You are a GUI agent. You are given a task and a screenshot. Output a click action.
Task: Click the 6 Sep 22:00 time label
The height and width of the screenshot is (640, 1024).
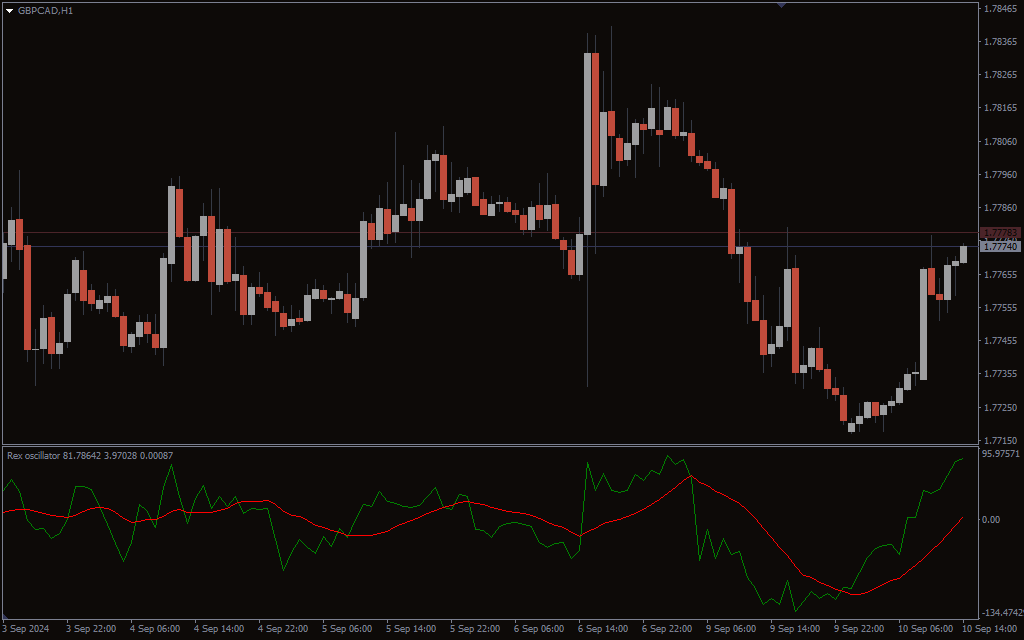tap(667, 629)
